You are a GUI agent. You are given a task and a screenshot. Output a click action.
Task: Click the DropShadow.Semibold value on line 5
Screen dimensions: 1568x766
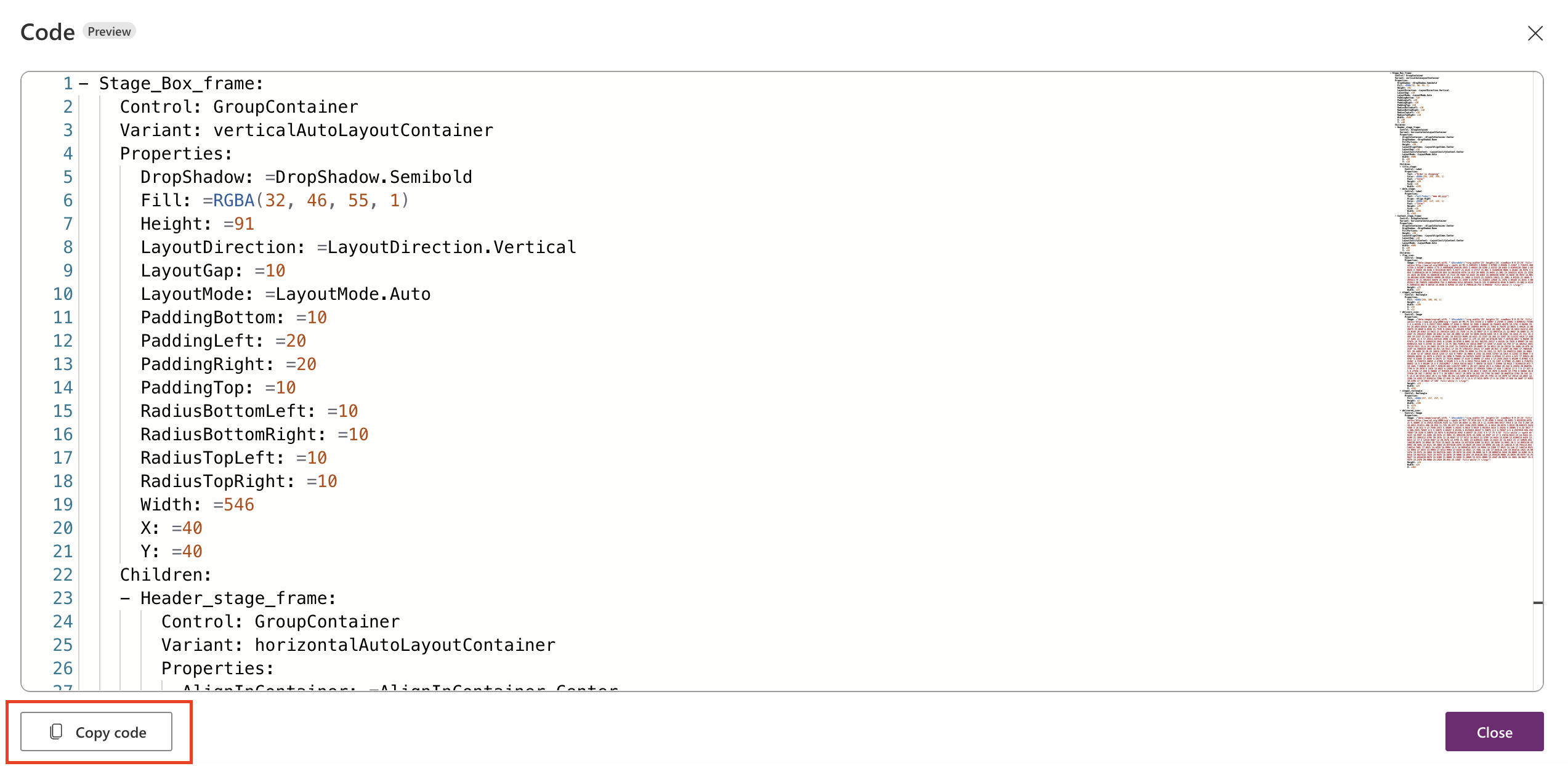[368, 177]
